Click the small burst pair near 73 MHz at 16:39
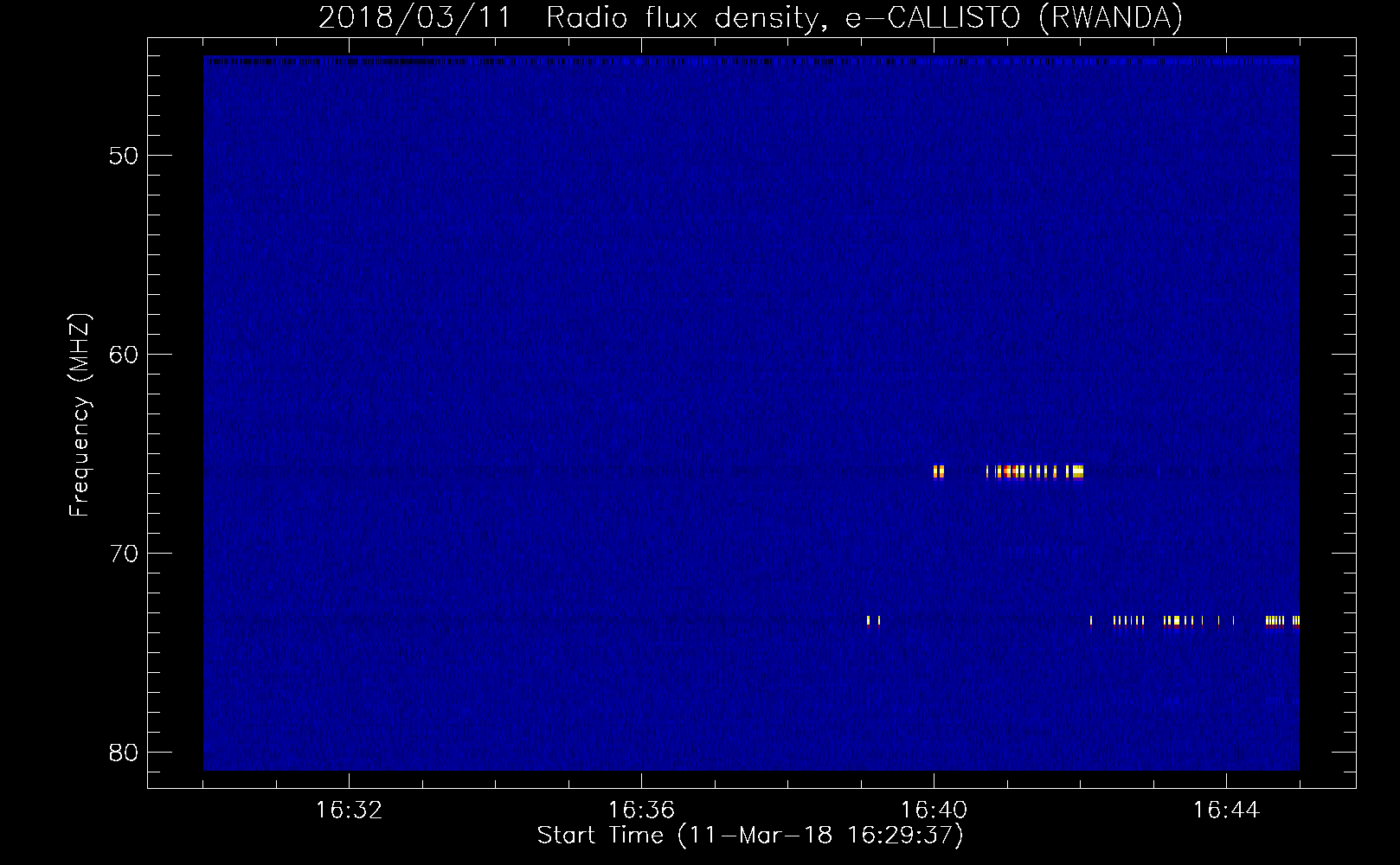The height and width of the screenshot is (865, 1400). pos(873,620)
